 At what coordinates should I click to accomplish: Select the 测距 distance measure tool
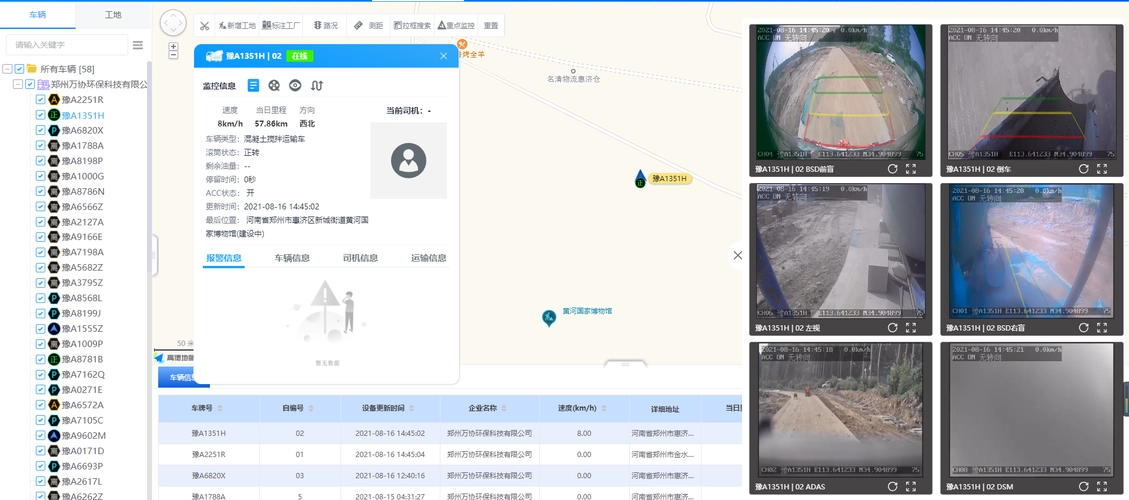click(369, 26)
